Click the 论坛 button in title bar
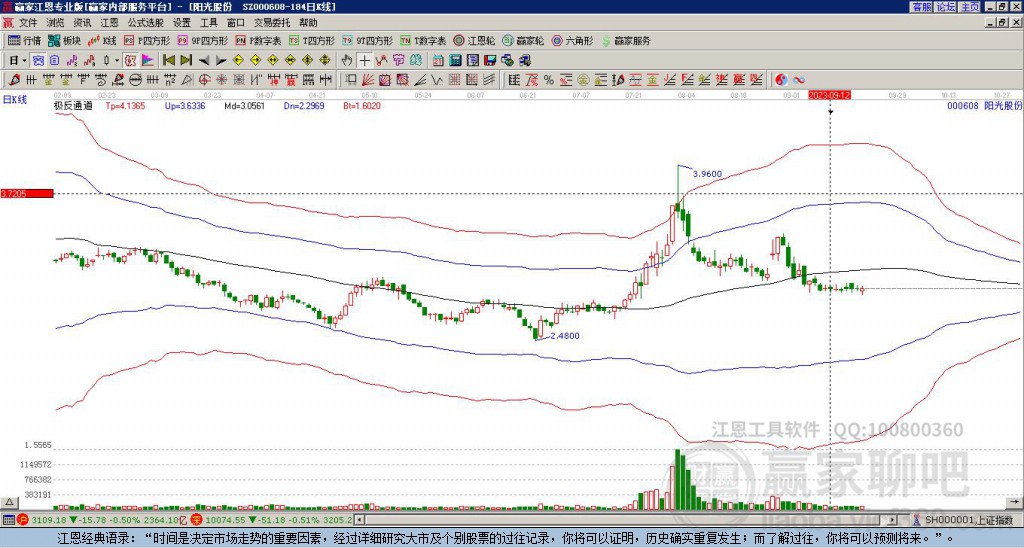 point(944,6)
